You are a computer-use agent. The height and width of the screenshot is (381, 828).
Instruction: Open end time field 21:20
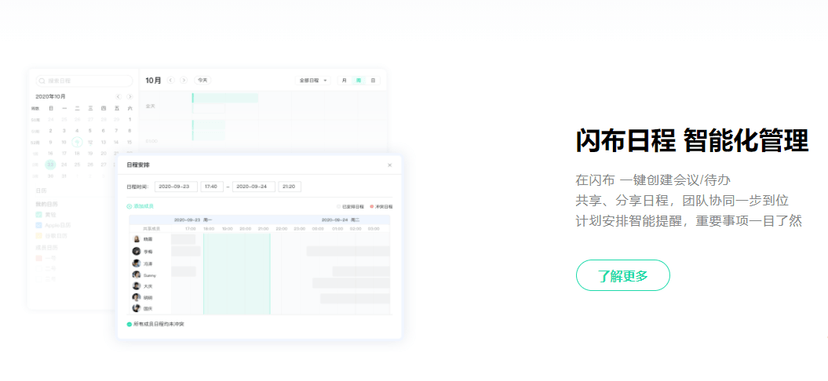click(x=290, y=186)
